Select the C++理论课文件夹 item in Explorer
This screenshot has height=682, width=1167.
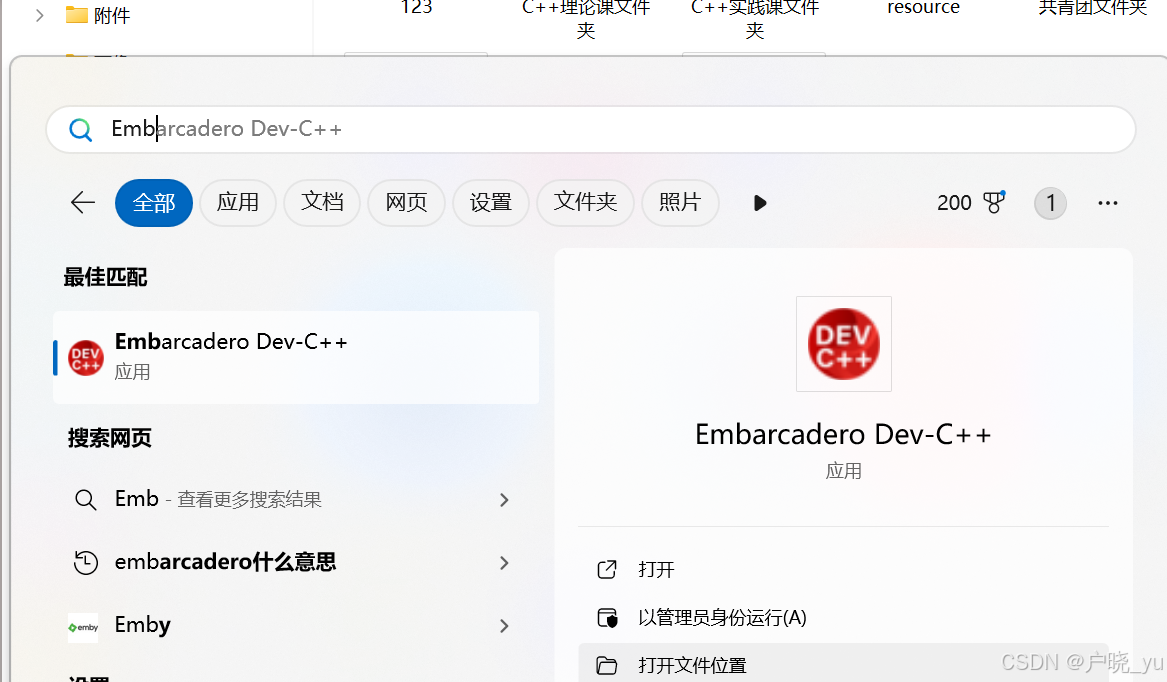click(x=586, y=19)
